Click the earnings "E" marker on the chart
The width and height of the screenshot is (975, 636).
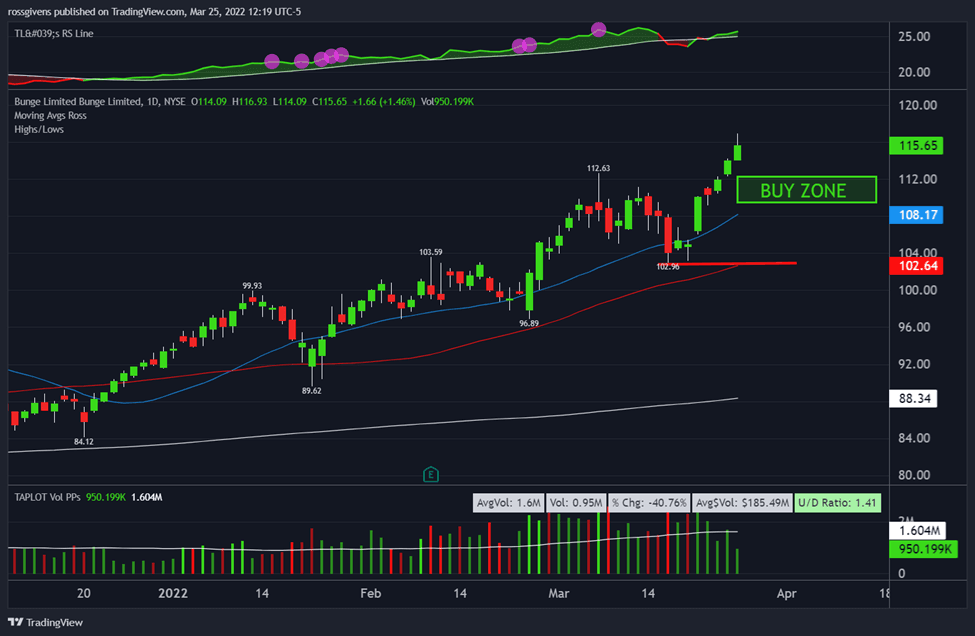[x=432, y=475]
